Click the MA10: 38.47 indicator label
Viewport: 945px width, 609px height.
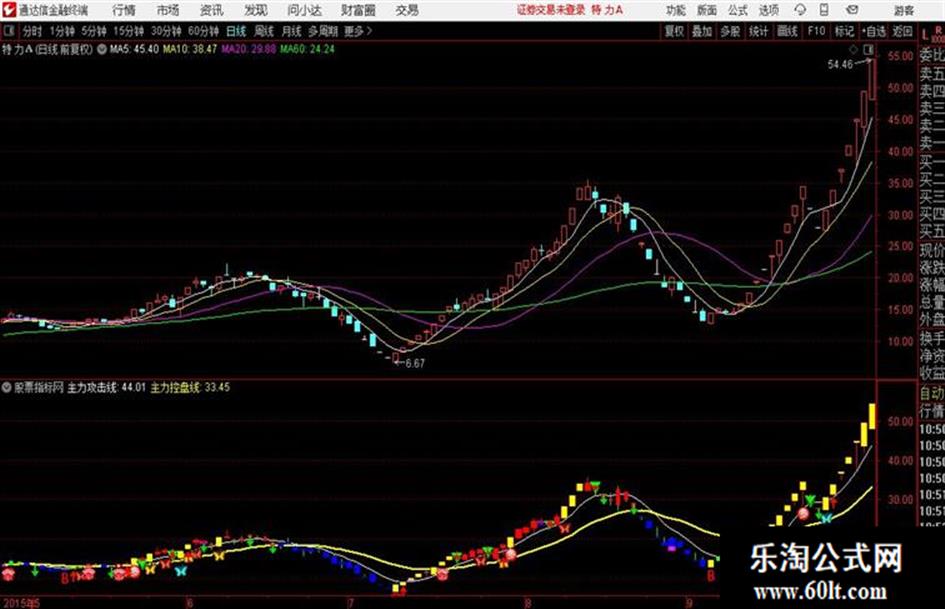(x=190, y=49)
